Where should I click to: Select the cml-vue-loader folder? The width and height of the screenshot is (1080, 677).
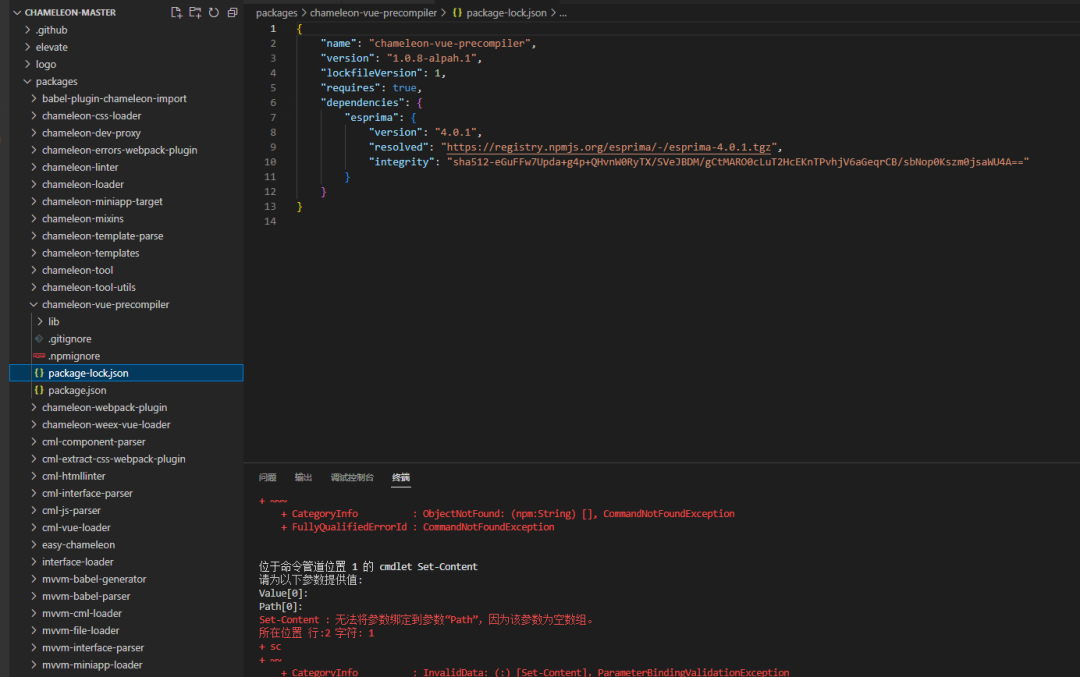76,528
